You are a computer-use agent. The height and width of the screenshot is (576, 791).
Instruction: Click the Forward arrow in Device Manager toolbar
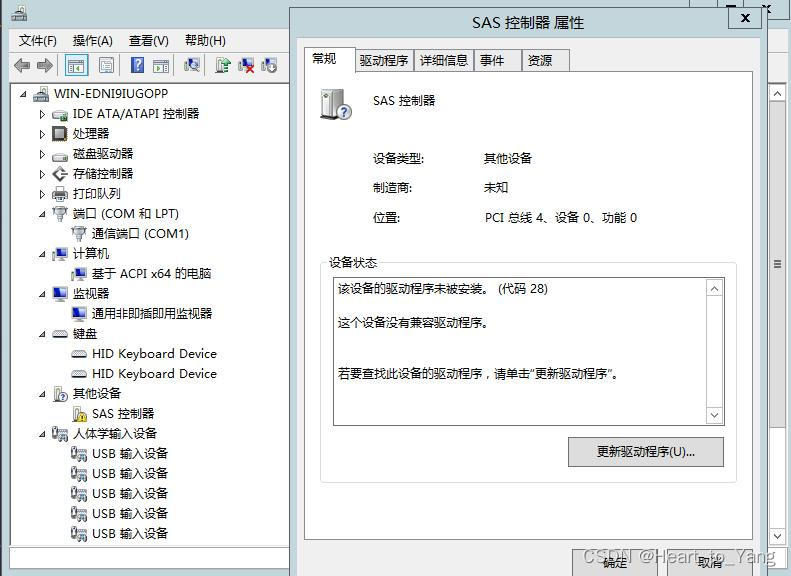(x=45, y=65)
